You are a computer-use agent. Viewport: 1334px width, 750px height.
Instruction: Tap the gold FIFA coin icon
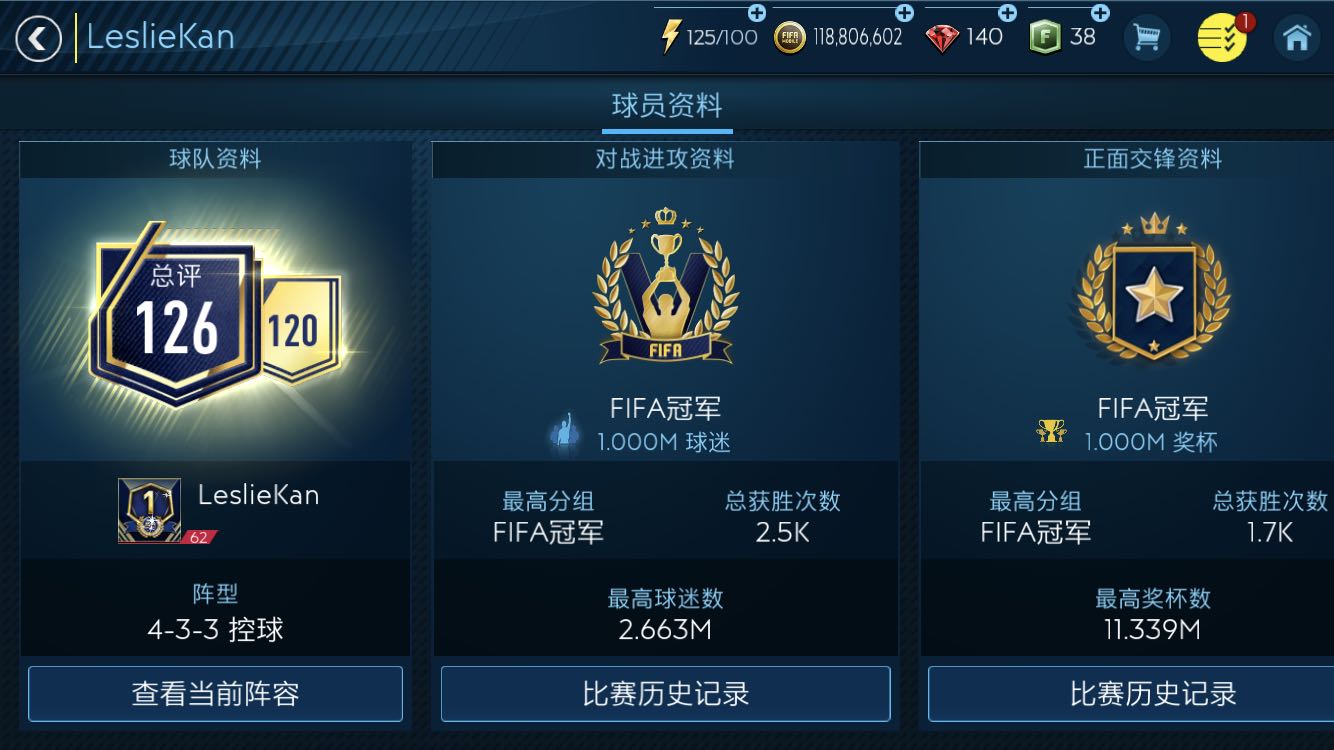[790, 39]
